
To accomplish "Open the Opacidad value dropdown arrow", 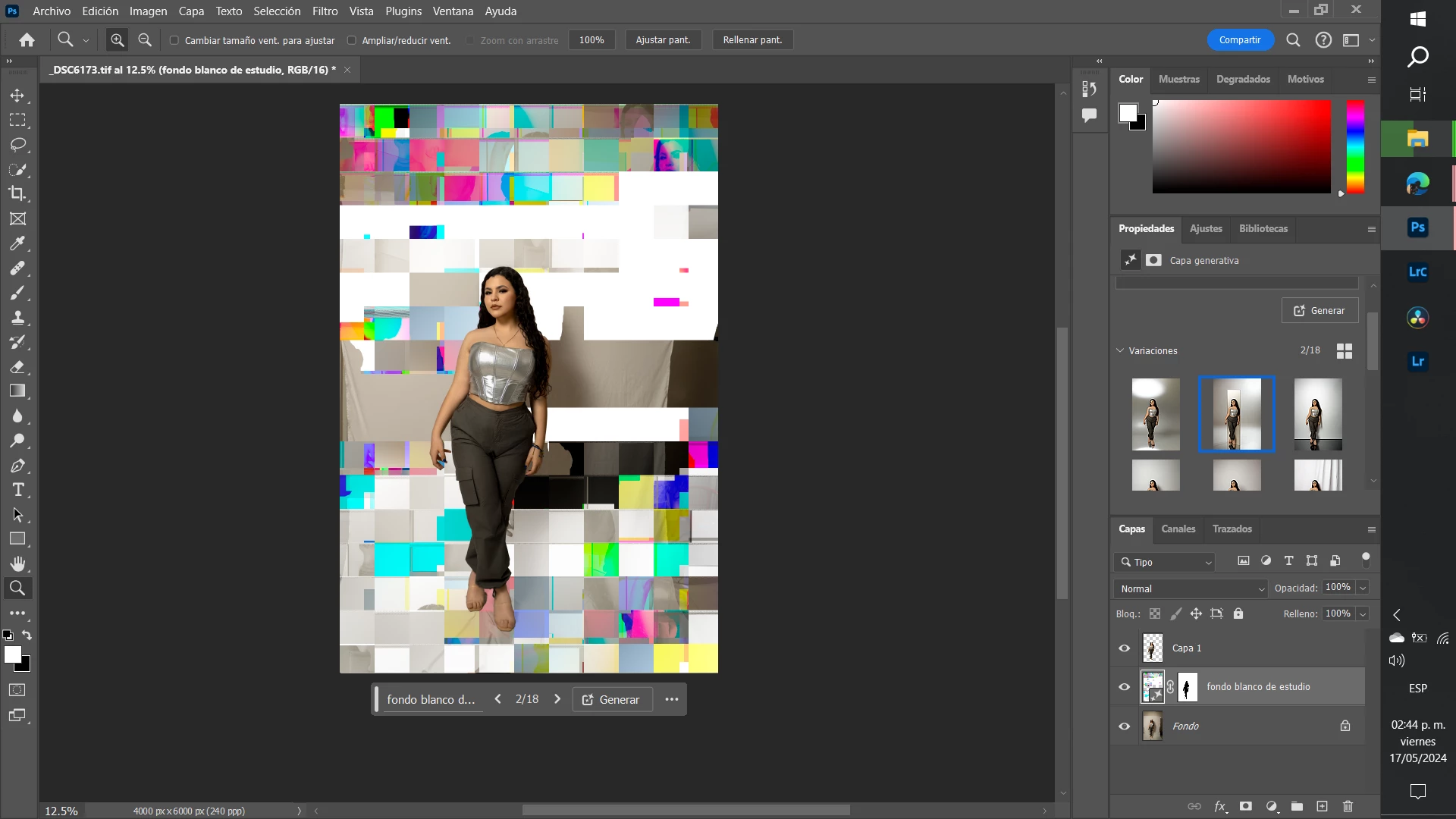I will coord(1363,588).
